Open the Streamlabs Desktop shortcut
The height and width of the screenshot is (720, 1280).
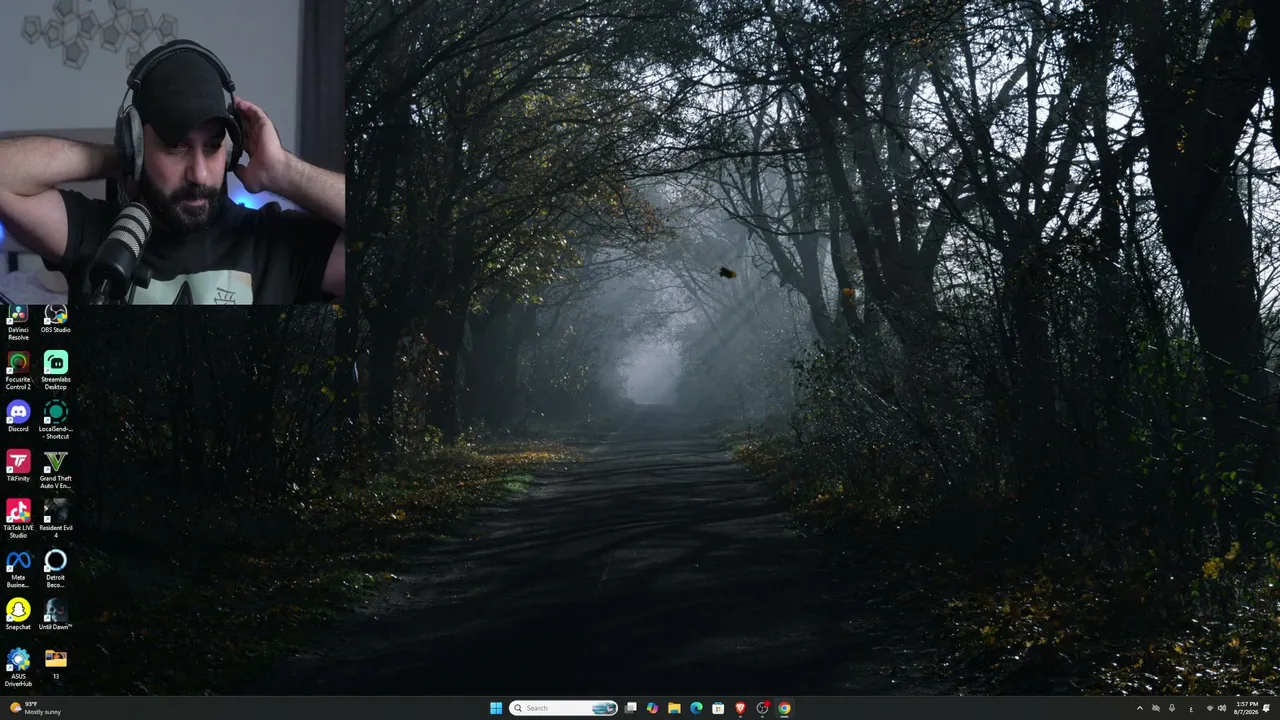[x=55, y=370]
